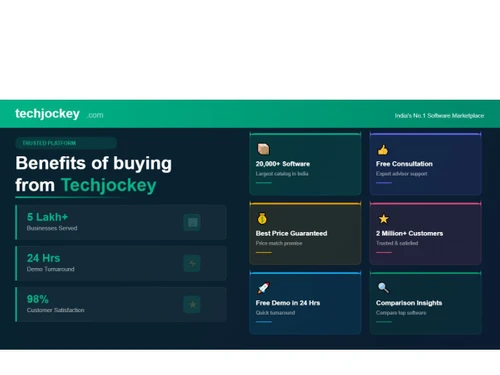This screenshot has width=500, height=375.
Task: Click the thumbs-up icon
Action: point(383,150)
